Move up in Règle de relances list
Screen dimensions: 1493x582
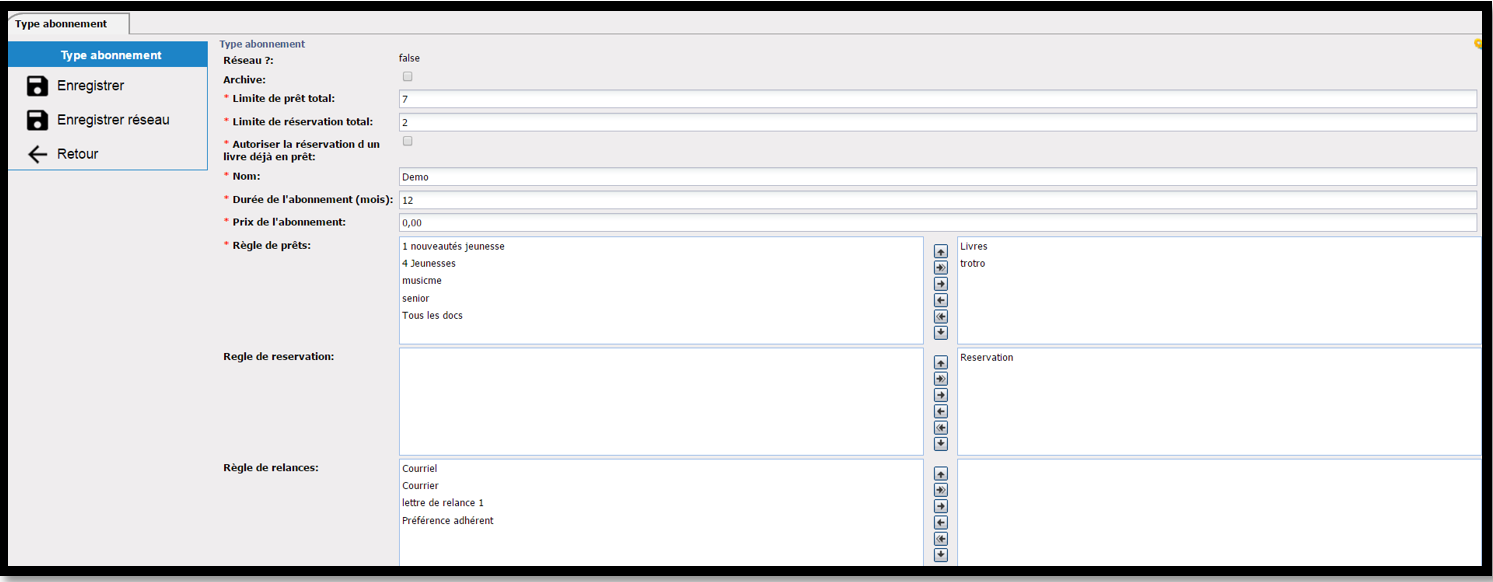click(940, 474)
